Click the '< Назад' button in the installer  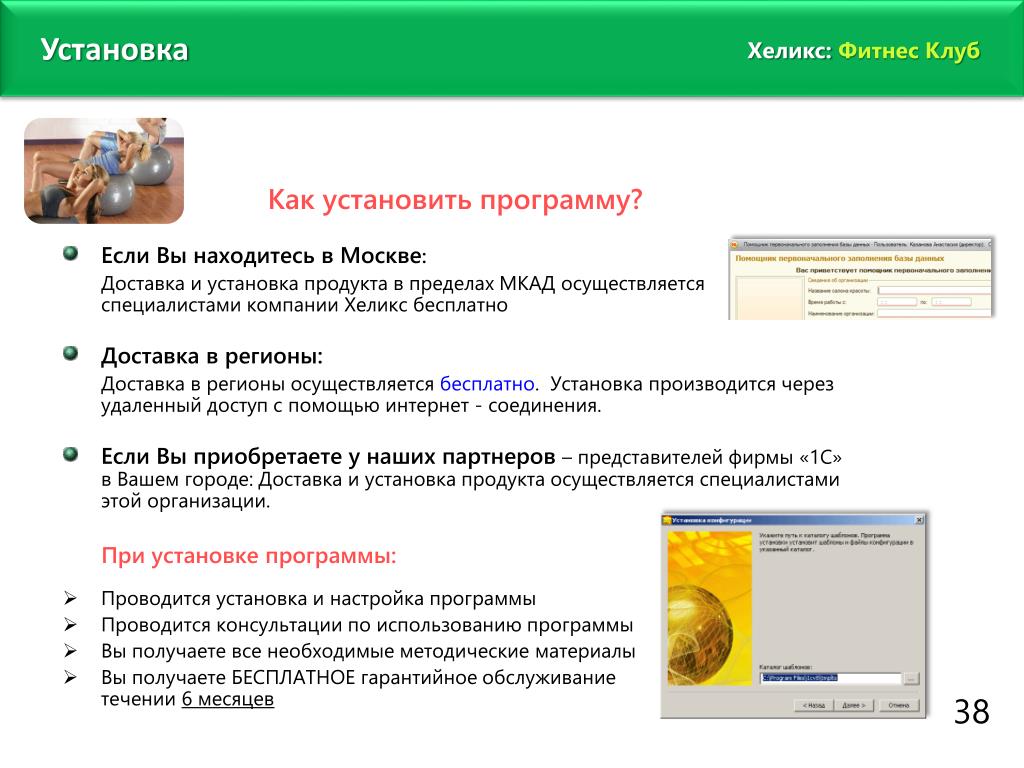(814, 705)
